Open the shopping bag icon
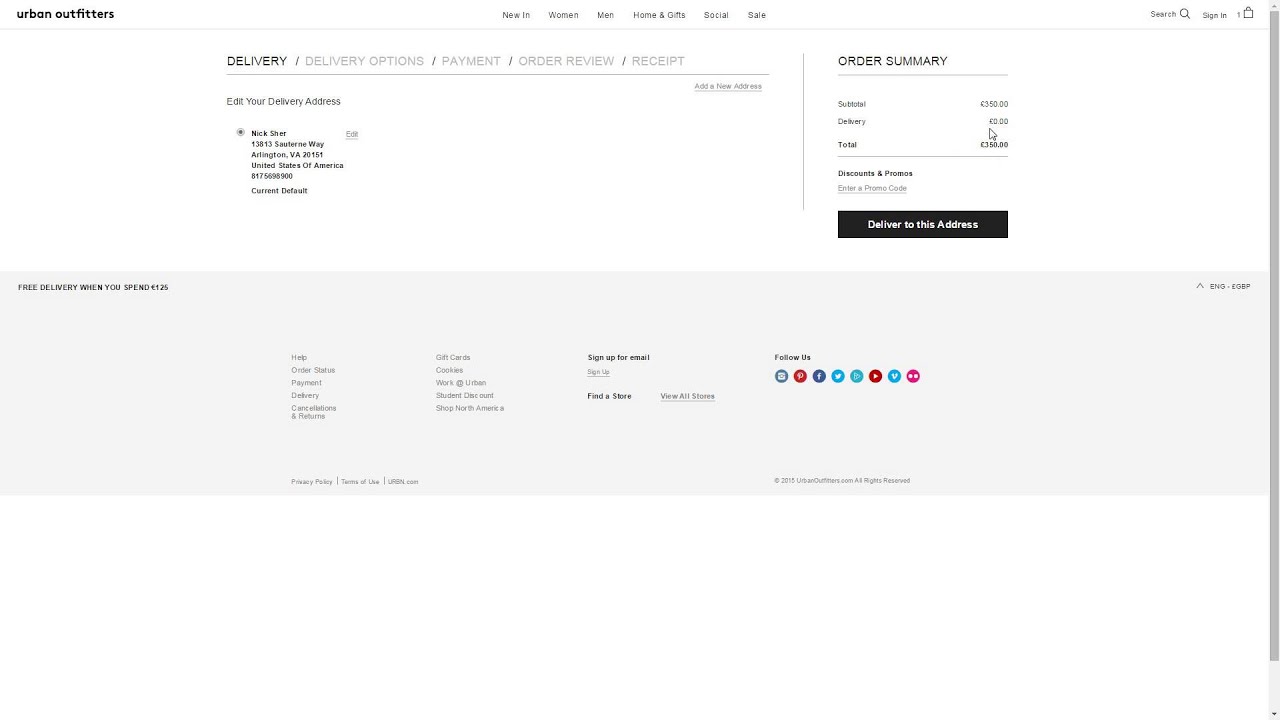Viewport: 1280px width, 720px height. click(1248, 13)
